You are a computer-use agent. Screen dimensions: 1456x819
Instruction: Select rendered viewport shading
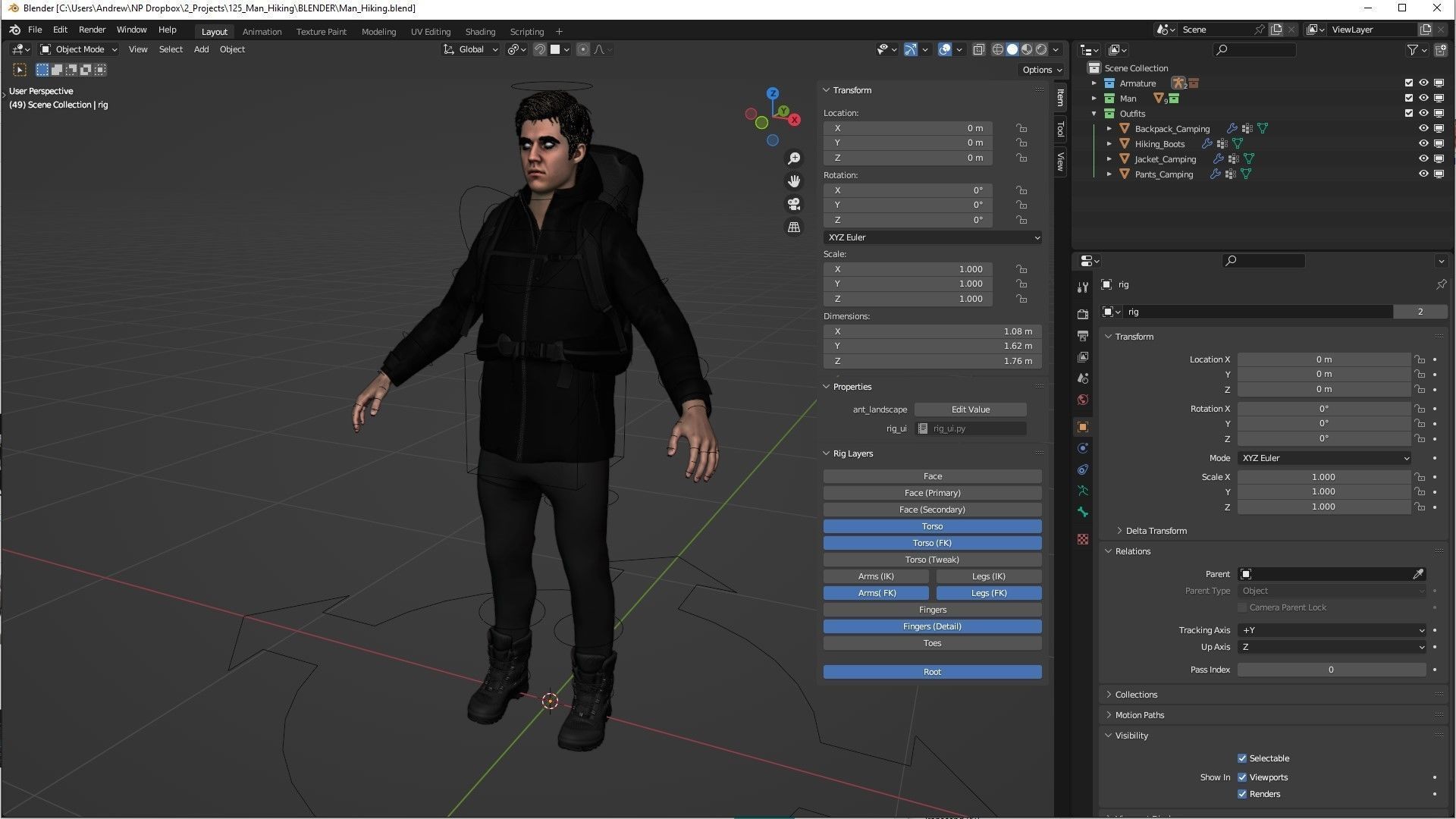click(x=1041, y=49)
